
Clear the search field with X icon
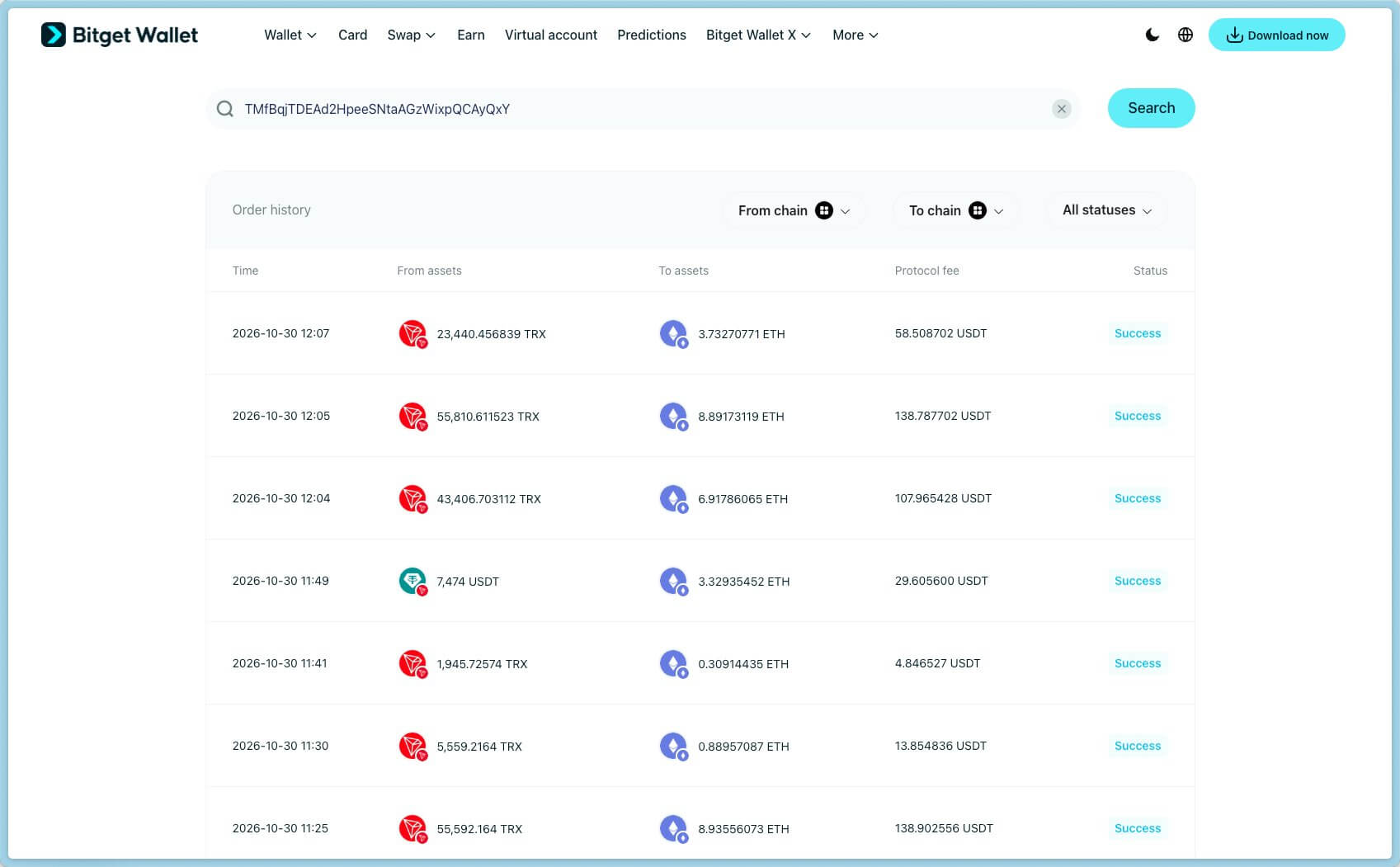pos(1062,109)
